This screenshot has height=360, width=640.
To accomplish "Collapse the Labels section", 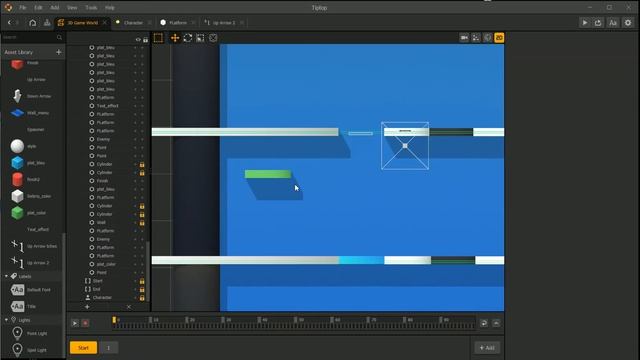I will 6,276.
